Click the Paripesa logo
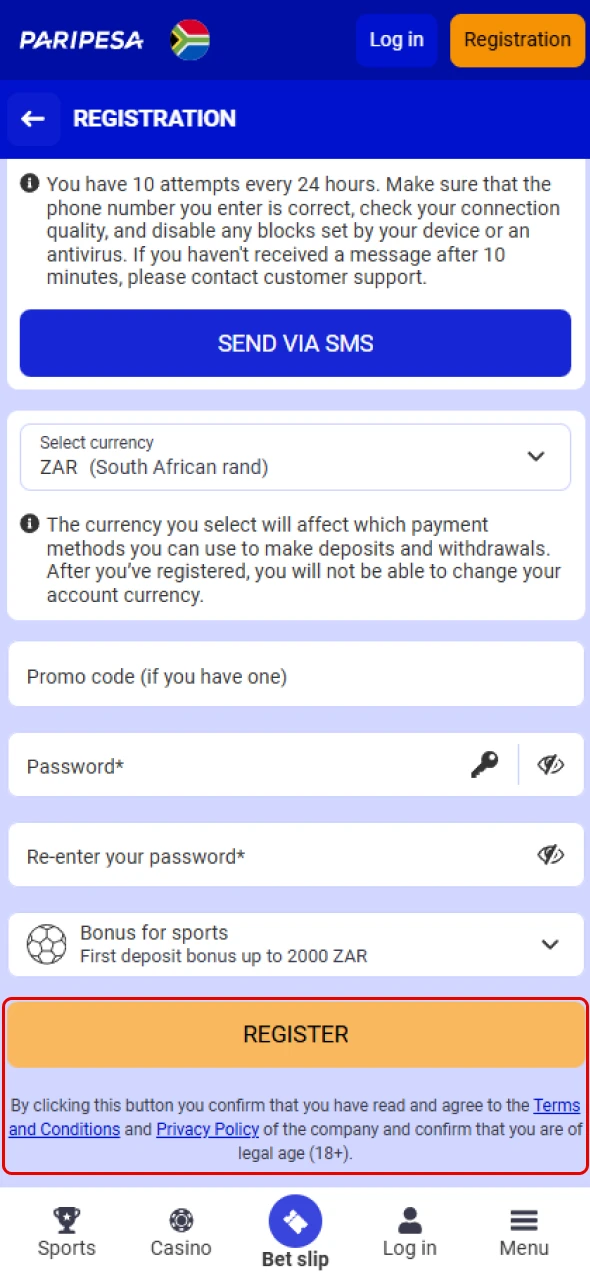The image size is (590, 1280). (x=80, y=40)
